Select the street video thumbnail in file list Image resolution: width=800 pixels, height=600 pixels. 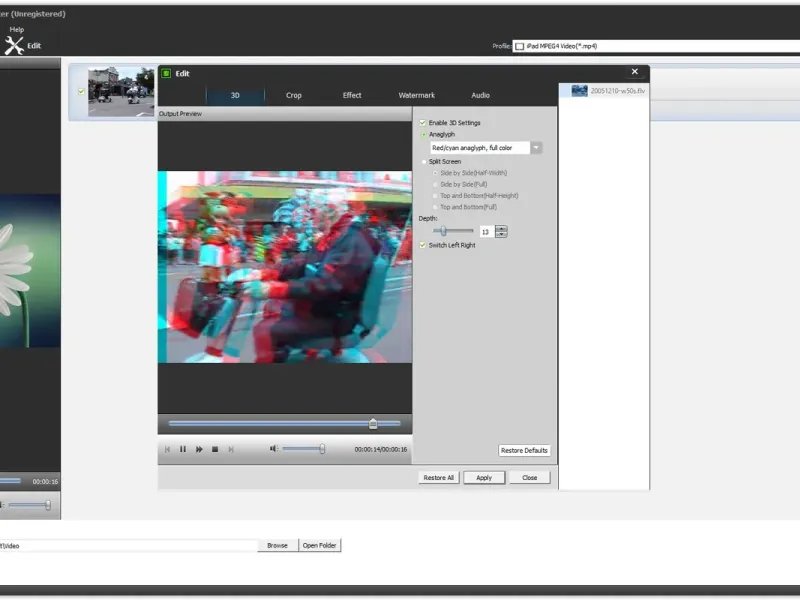coord(121,92)
